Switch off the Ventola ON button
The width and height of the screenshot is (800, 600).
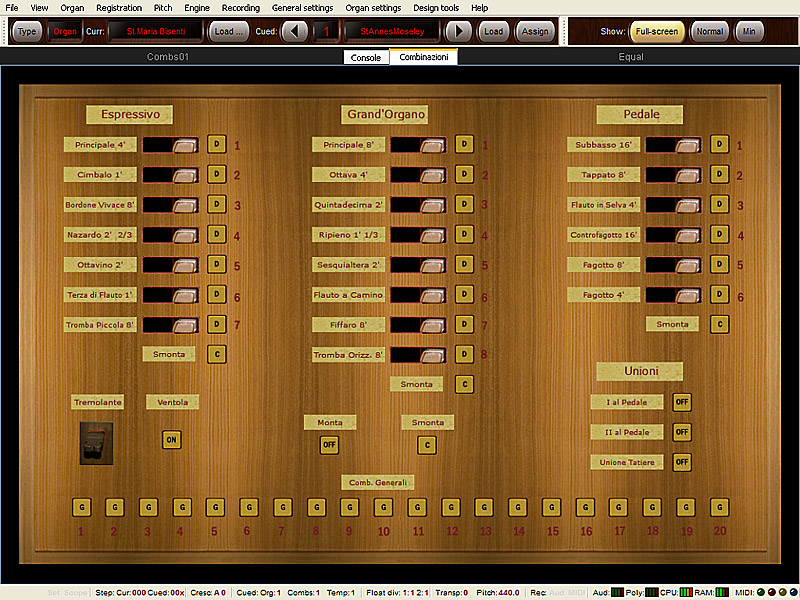[x=171, y=439]
